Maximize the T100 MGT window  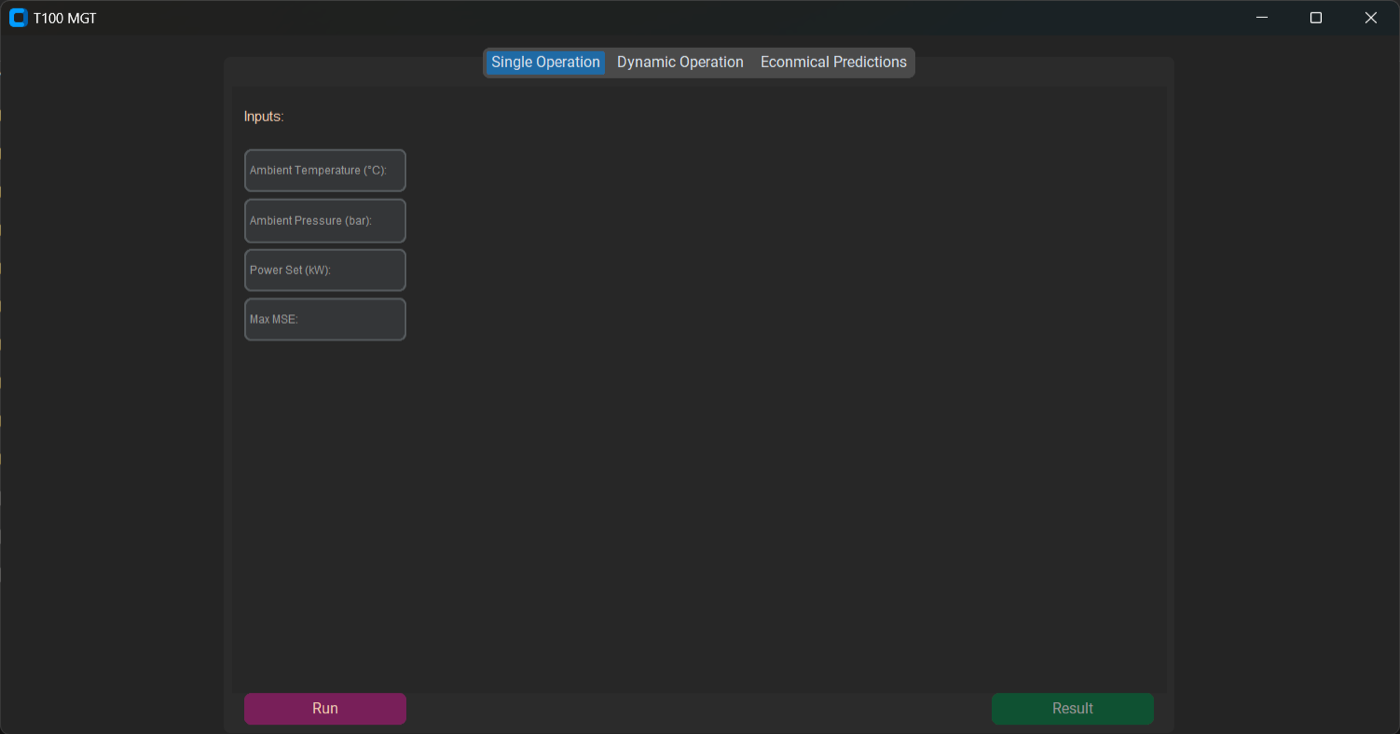[x=1316, y=18]
